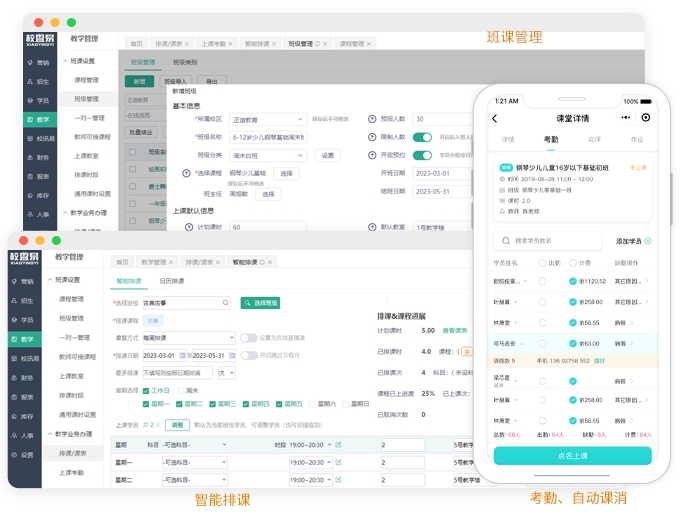Screen dimensions: 689x518
Task: Switch to the 日历排课 tab
Action: 172,281
